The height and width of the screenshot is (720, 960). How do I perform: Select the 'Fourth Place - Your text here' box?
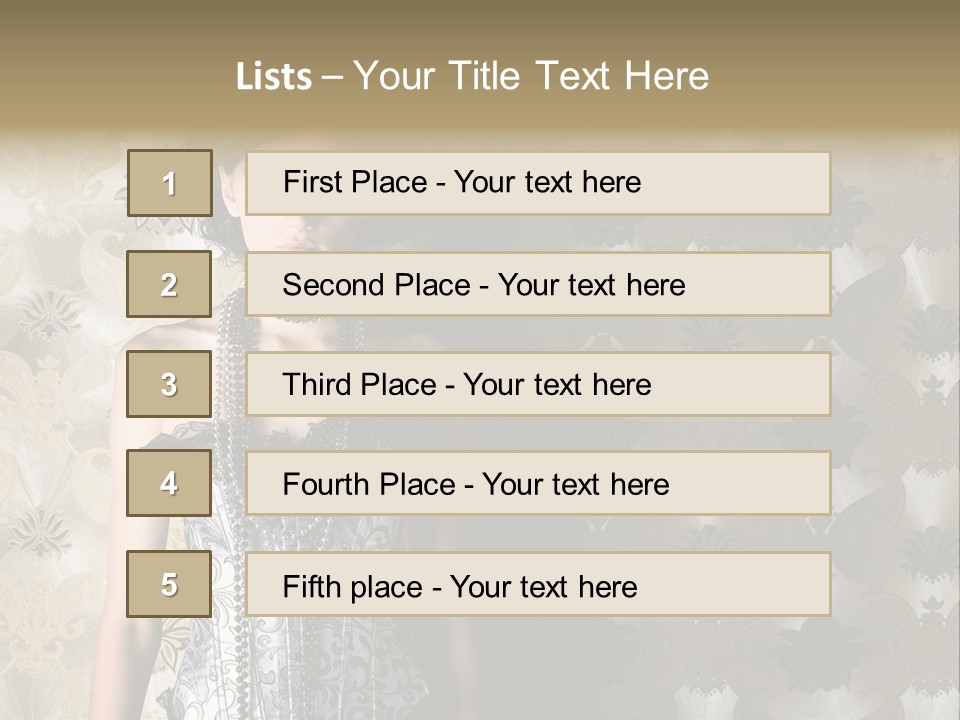(x=538, y=484)
